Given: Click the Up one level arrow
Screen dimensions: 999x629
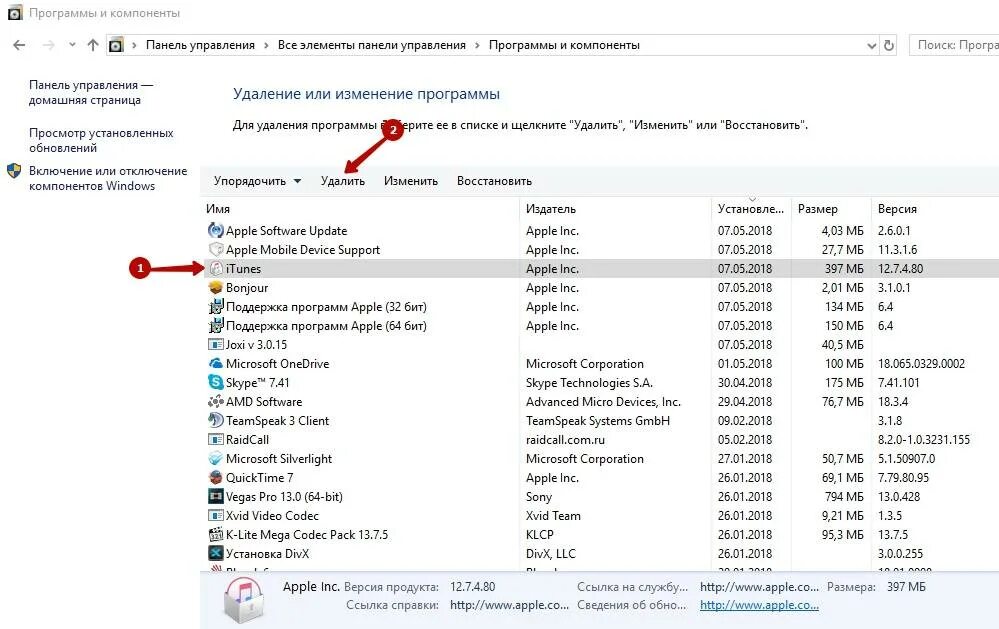Looking at the screenshot, I should click(93, 45).
